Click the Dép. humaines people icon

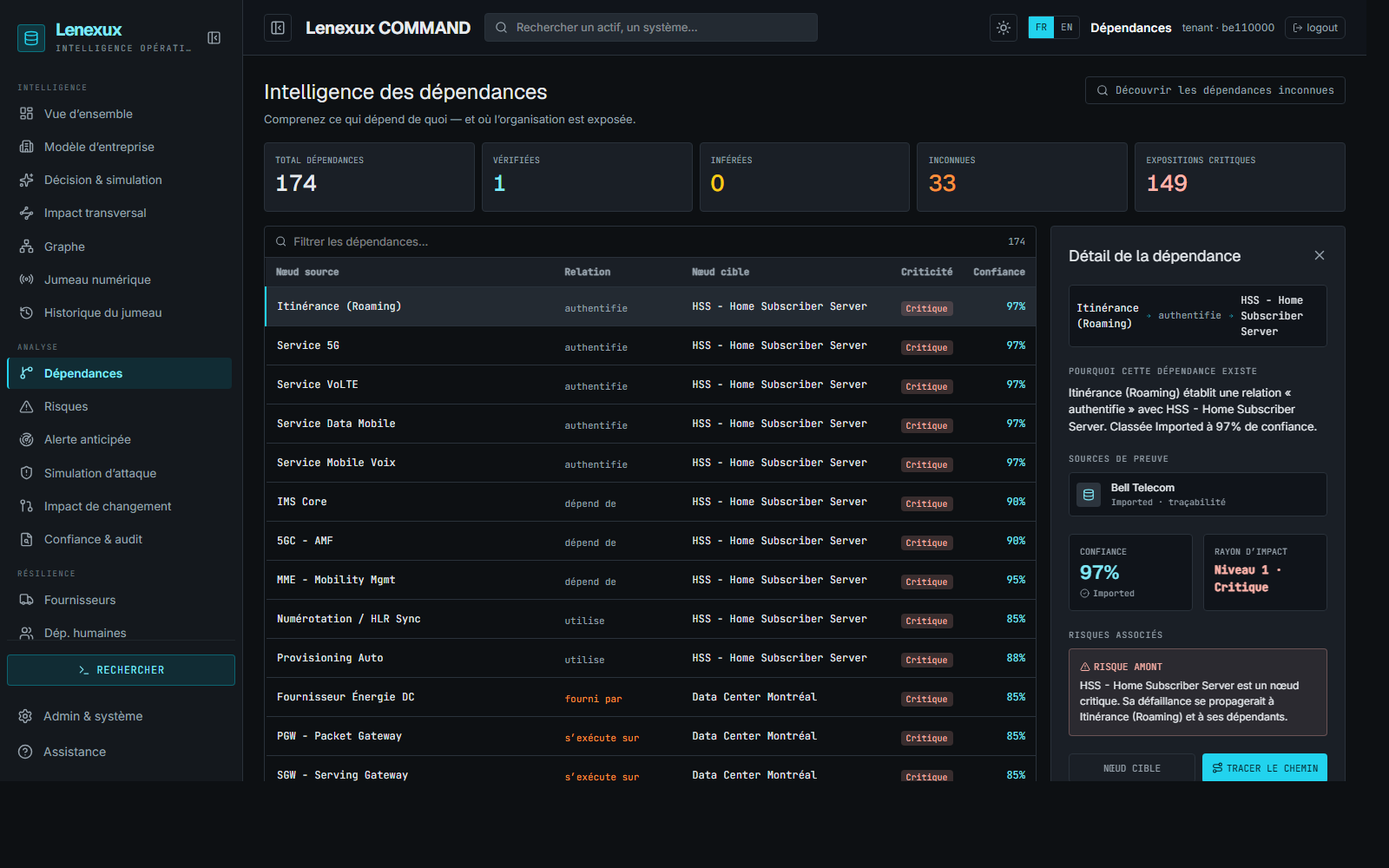27,633
